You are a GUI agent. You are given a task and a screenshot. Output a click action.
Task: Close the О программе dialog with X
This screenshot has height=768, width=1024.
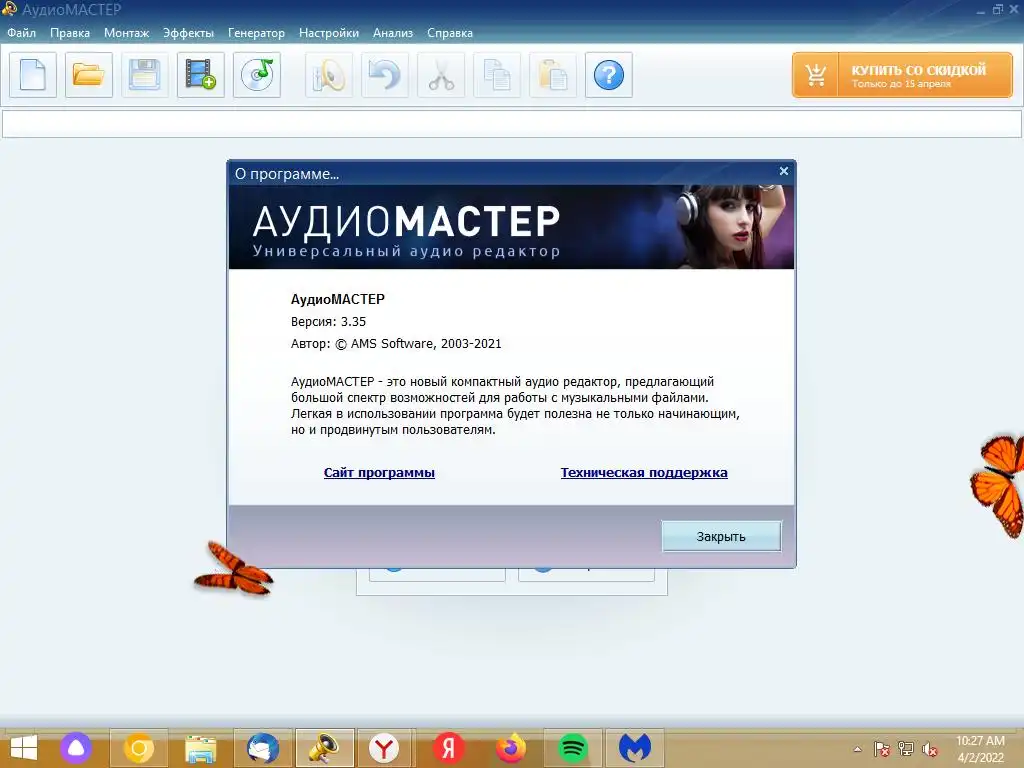click(x=784, y=171)
